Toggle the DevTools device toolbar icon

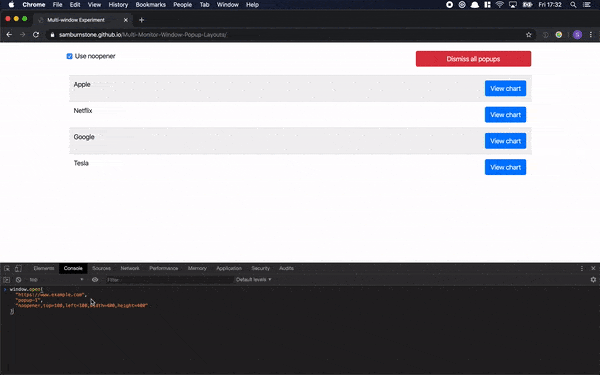[18, 268]
